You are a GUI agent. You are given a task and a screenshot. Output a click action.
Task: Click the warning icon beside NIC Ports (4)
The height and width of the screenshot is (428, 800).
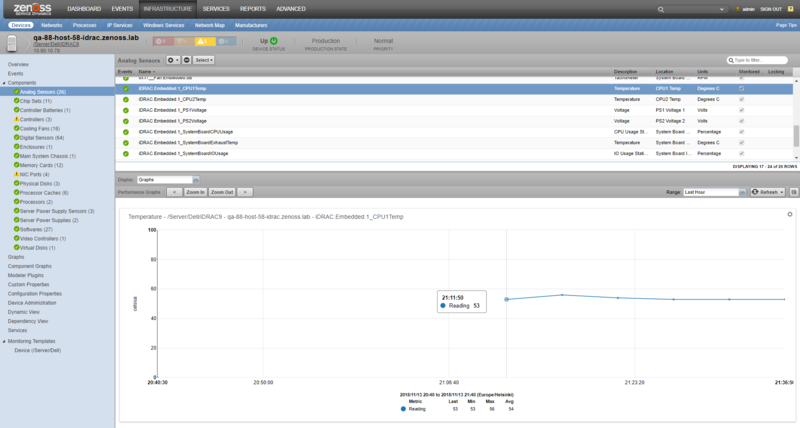pyautogui.click(x=16, y=174)
